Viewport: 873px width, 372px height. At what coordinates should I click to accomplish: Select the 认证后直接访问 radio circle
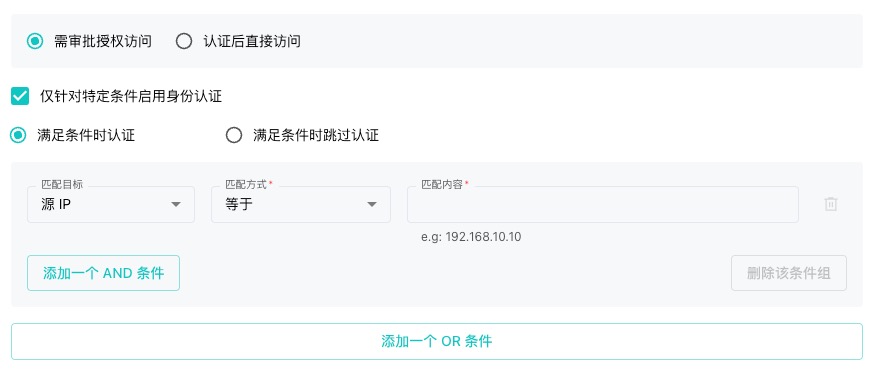click(x=184, y=41)
